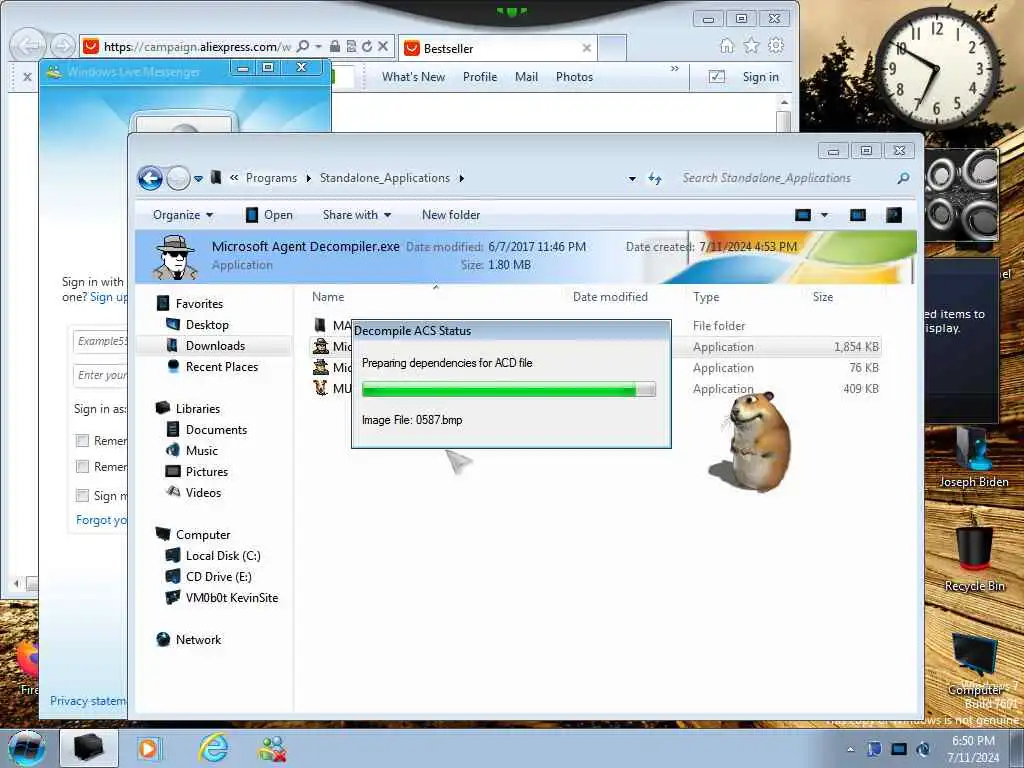Sort by the Name column header

(x=328, y=296)
